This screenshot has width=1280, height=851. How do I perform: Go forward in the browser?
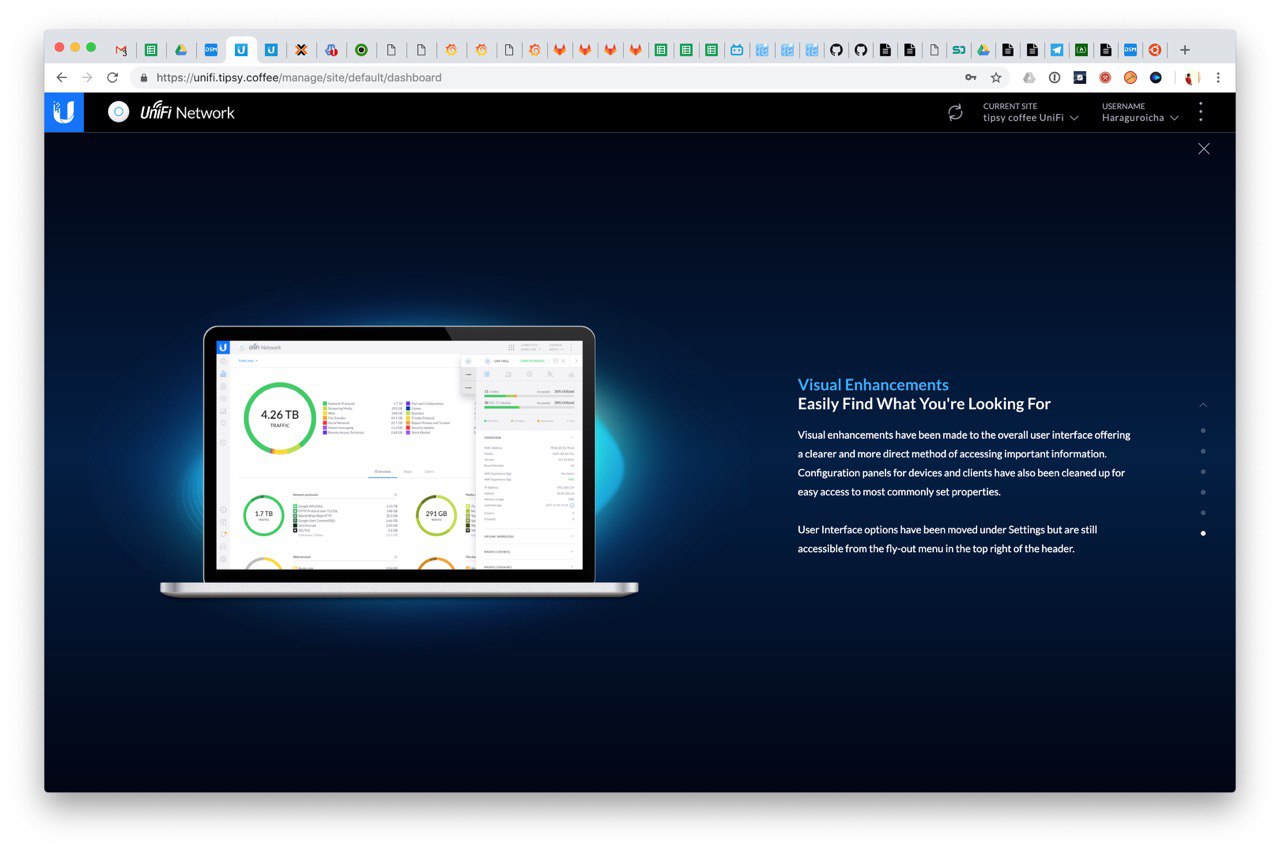pyautogui.click(x=87, y=77)
